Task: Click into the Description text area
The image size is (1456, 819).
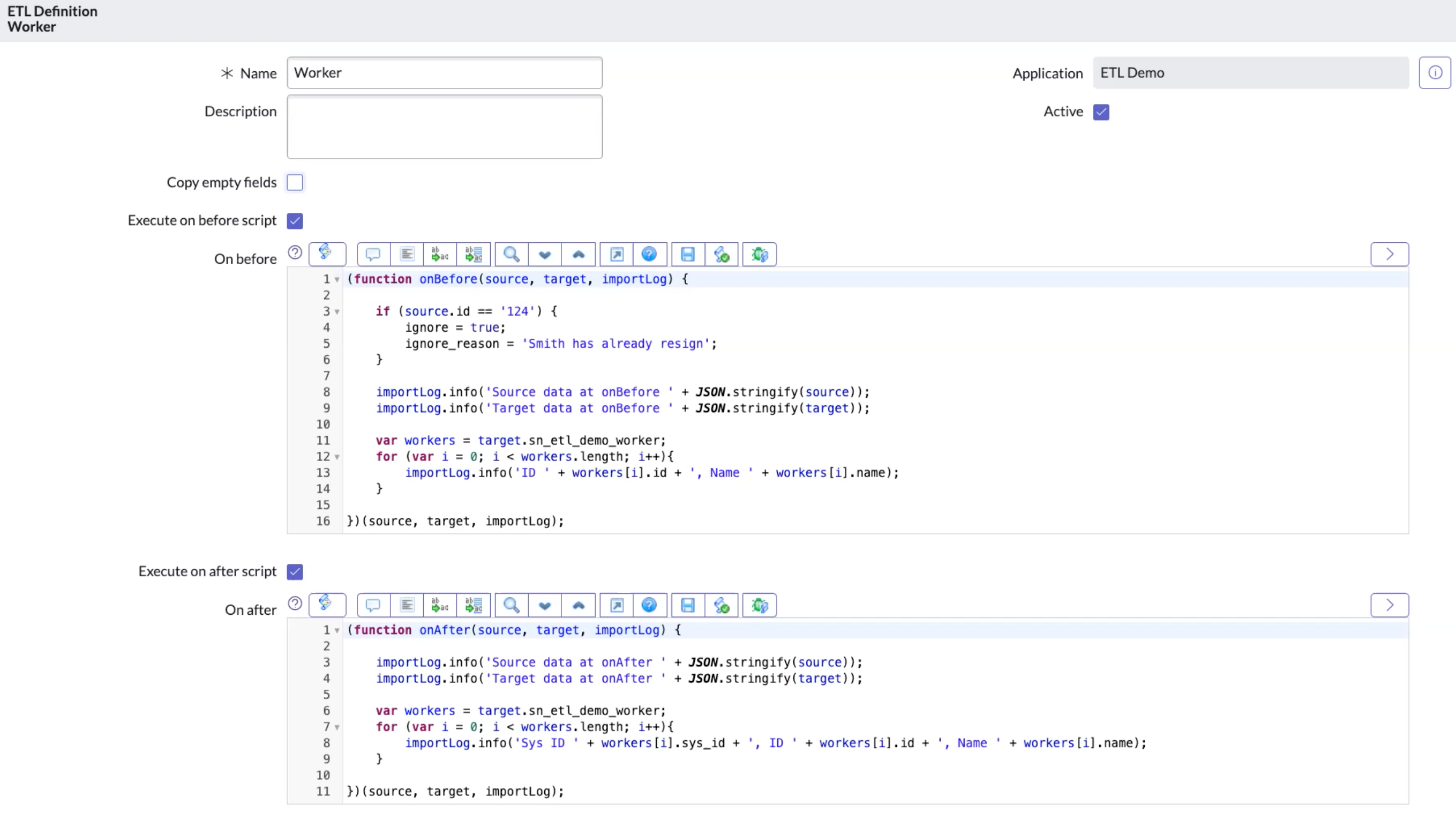Action: 445,126
